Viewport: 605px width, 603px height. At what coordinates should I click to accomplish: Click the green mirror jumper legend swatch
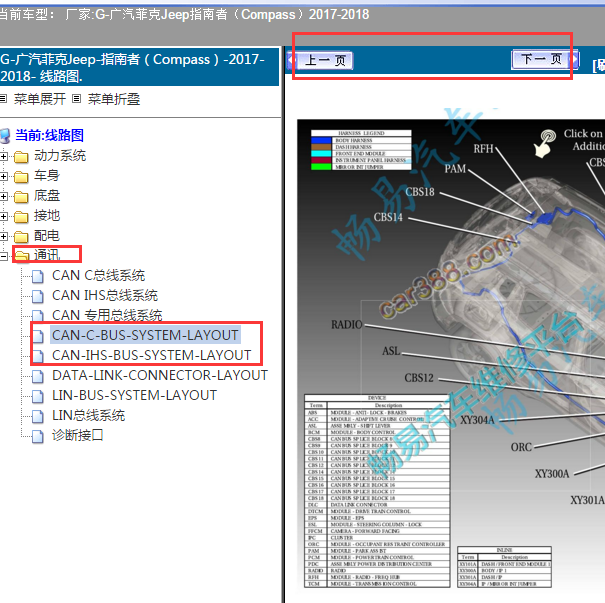(321, 167)
